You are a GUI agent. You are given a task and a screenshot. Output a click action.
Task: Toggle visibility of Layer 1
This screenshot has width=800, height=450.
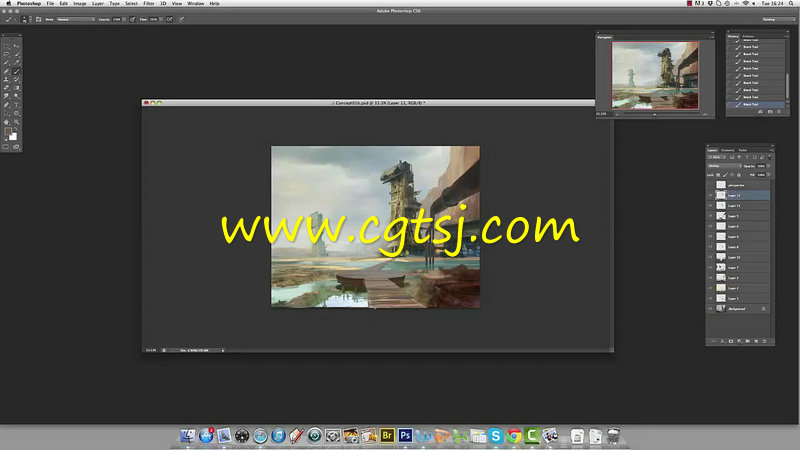click(710, 298)
